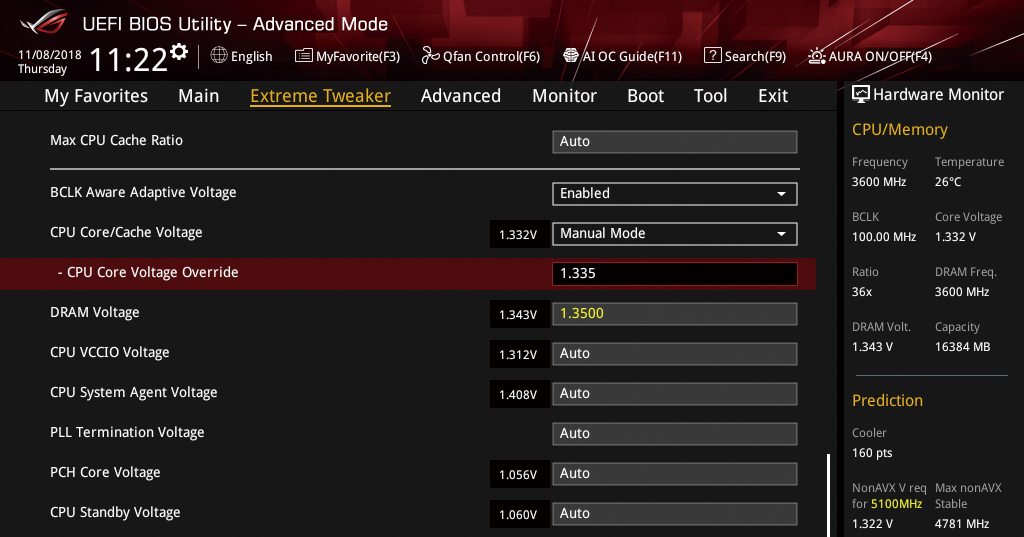
Task: Select CPU Core Voltage Override row label
Action: [x=148, y=272]
